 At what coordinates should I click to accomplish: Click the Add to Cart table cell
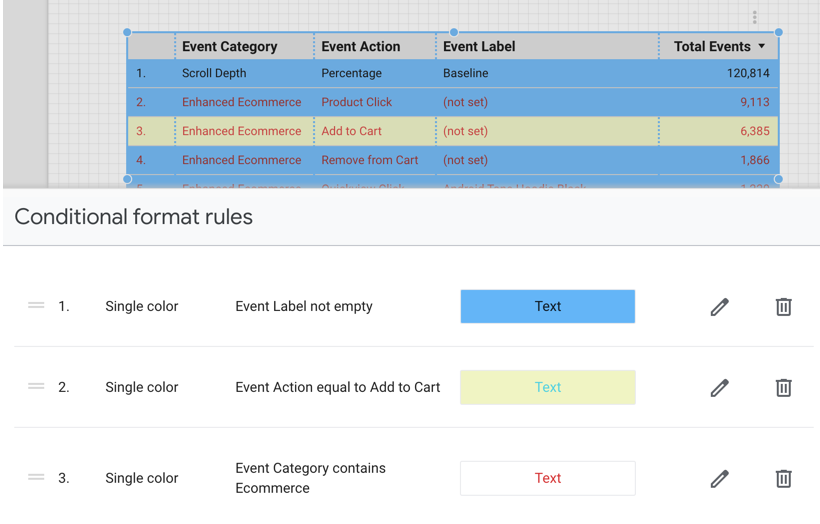[x=351, y=131]
